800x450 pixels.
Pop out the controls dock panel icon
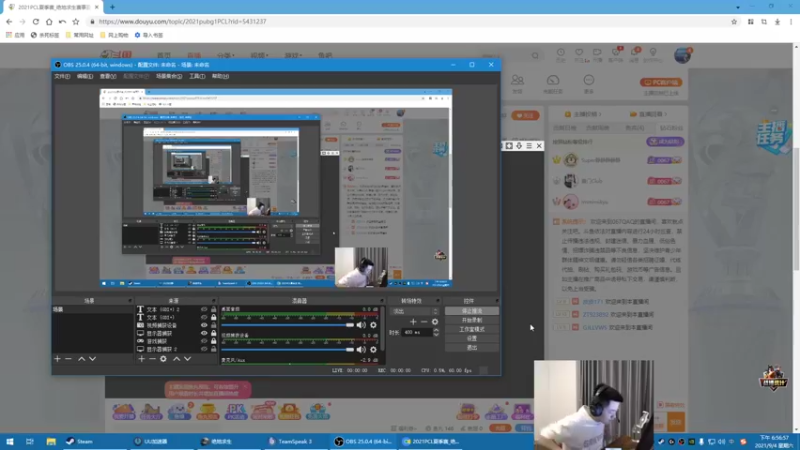coord(496,301)
